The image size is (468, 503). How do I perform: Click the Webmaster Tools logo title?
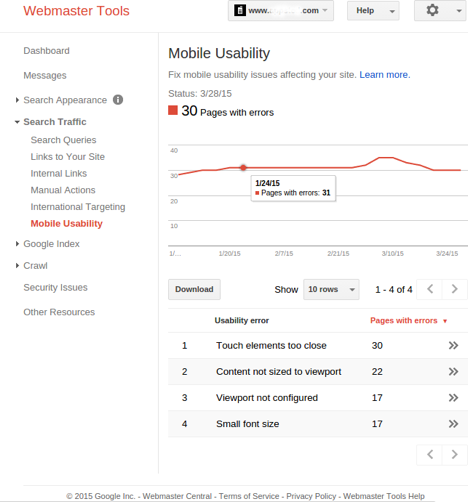[x=76, y=11]
